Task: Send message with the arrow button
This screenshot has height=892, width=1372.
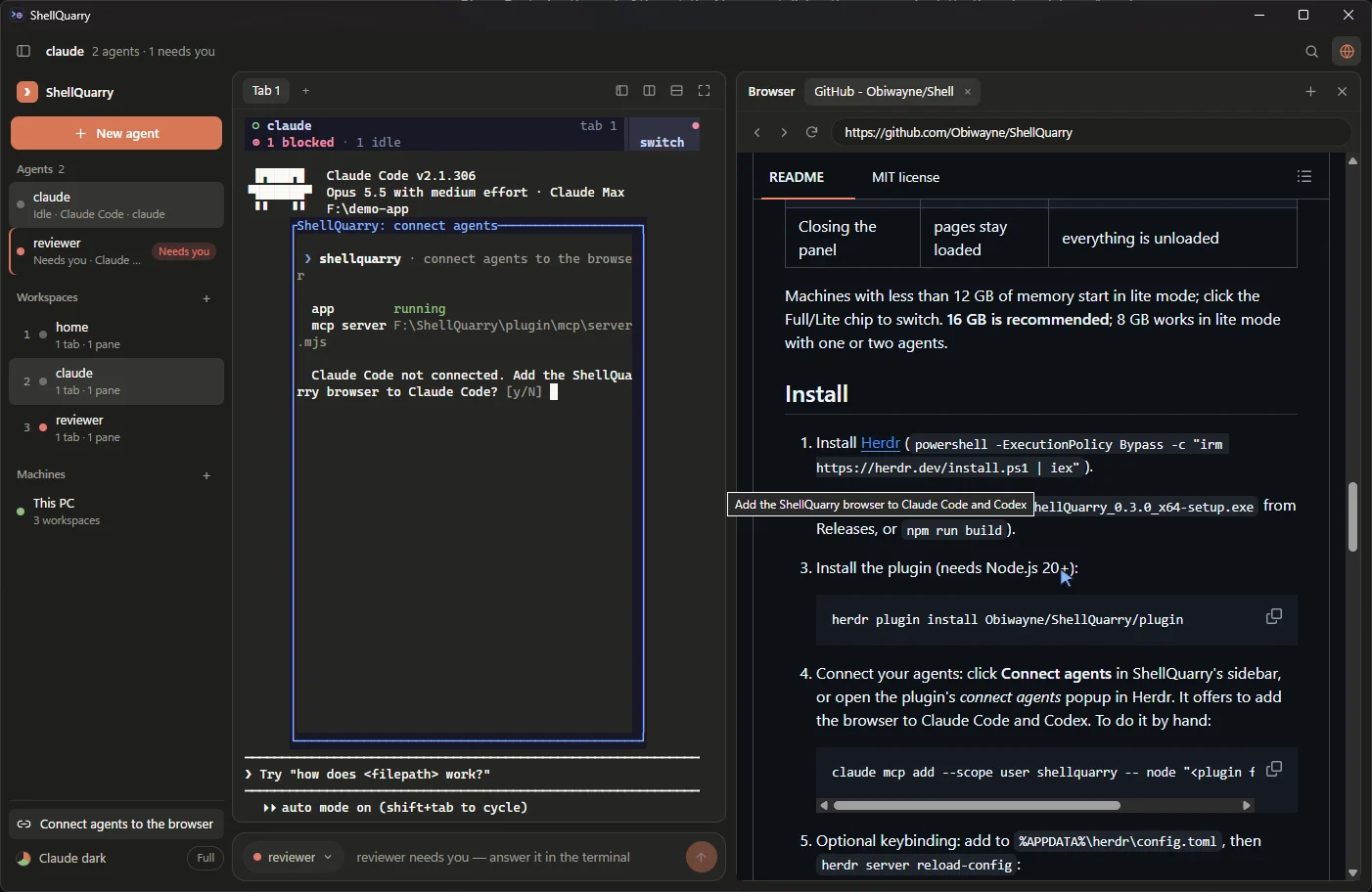Action: point(701,858)
